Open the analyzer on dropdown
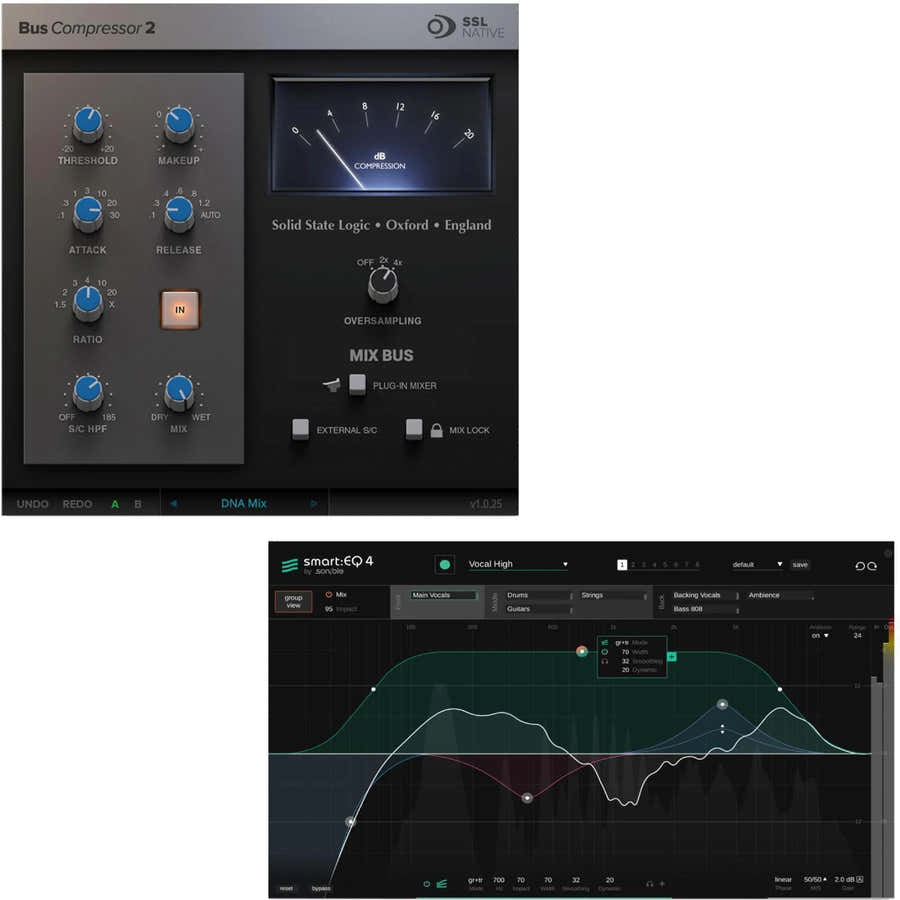 click(x=820, y=635)
